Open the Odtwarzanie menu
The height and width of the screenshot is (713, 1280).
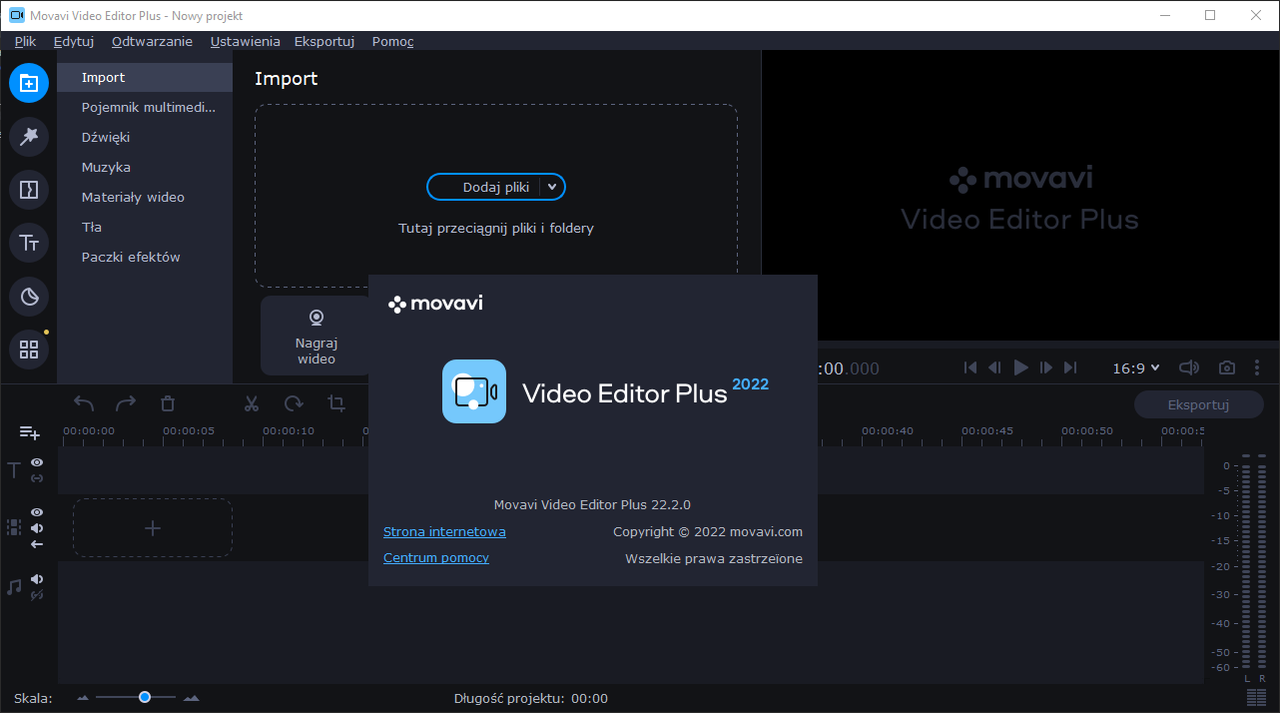[152, 41]
